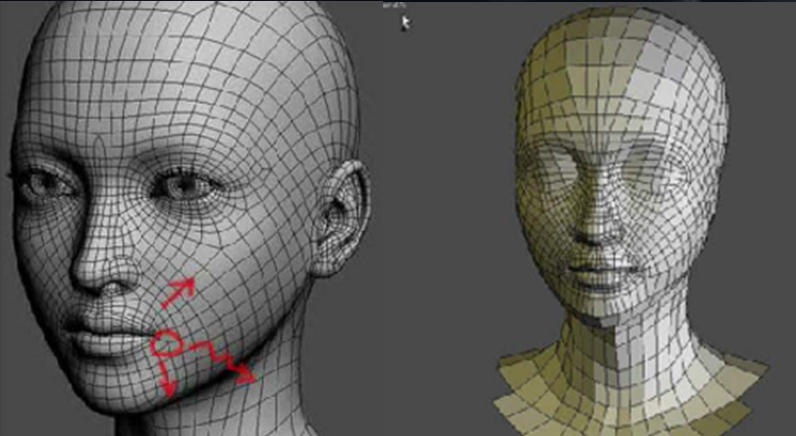Click the blurred viewport label at top
796x436 pixels.
tap(394, 5)
